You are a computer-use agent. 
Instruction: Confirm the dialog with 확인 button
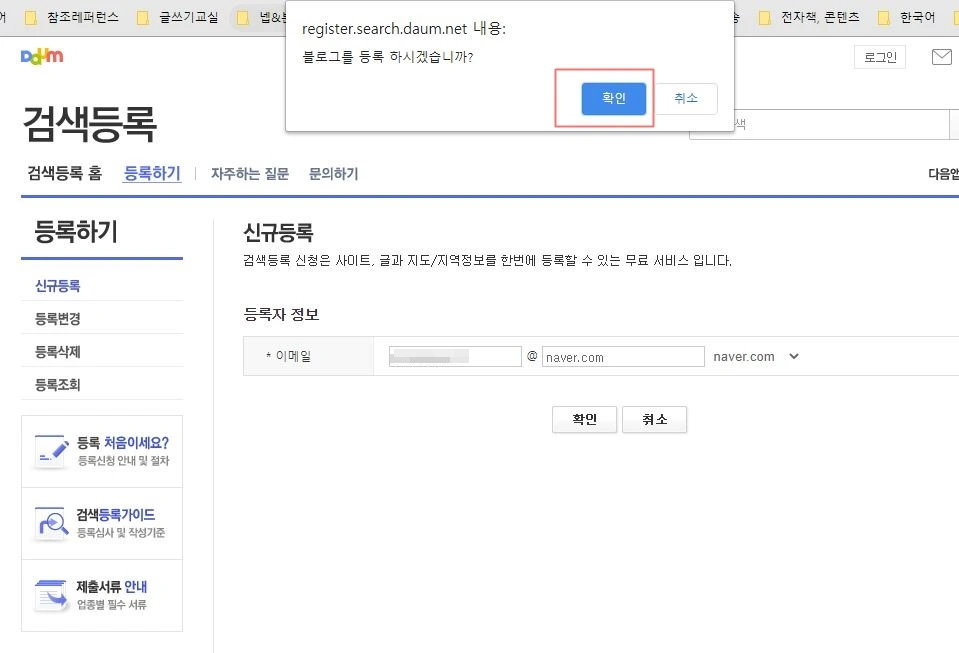[x=613, y=98]
